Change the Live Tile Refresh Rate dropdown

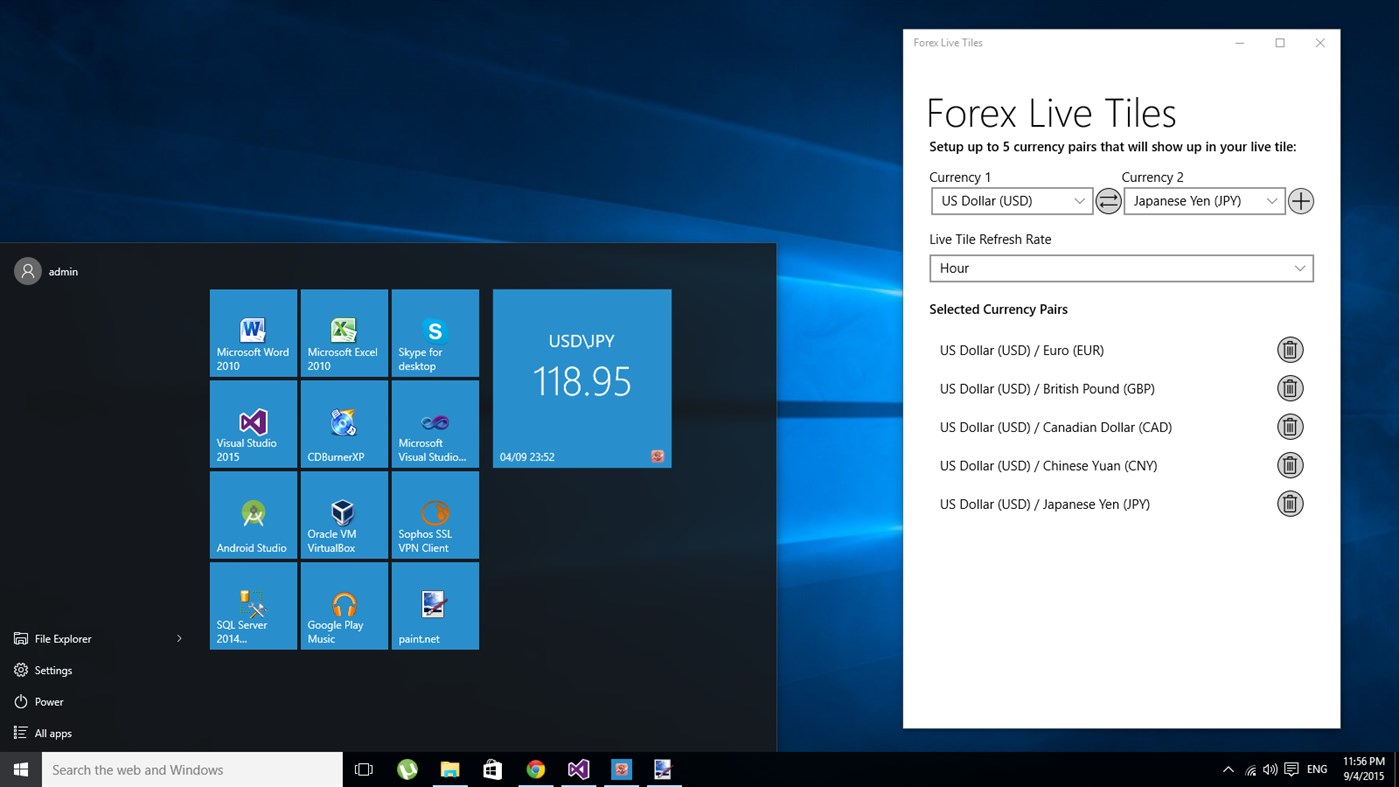click(1120, 268)
